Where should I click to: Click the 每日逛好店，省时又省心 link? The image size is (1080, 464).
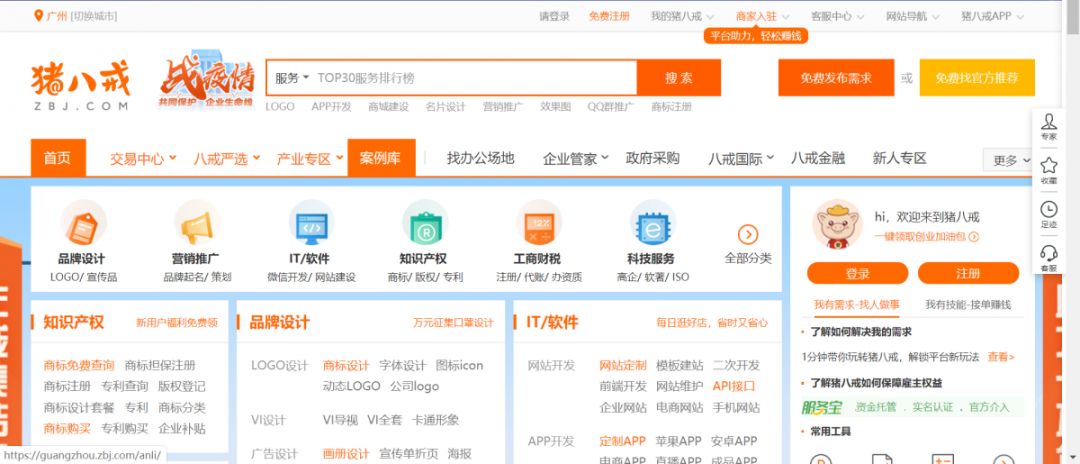712,322
